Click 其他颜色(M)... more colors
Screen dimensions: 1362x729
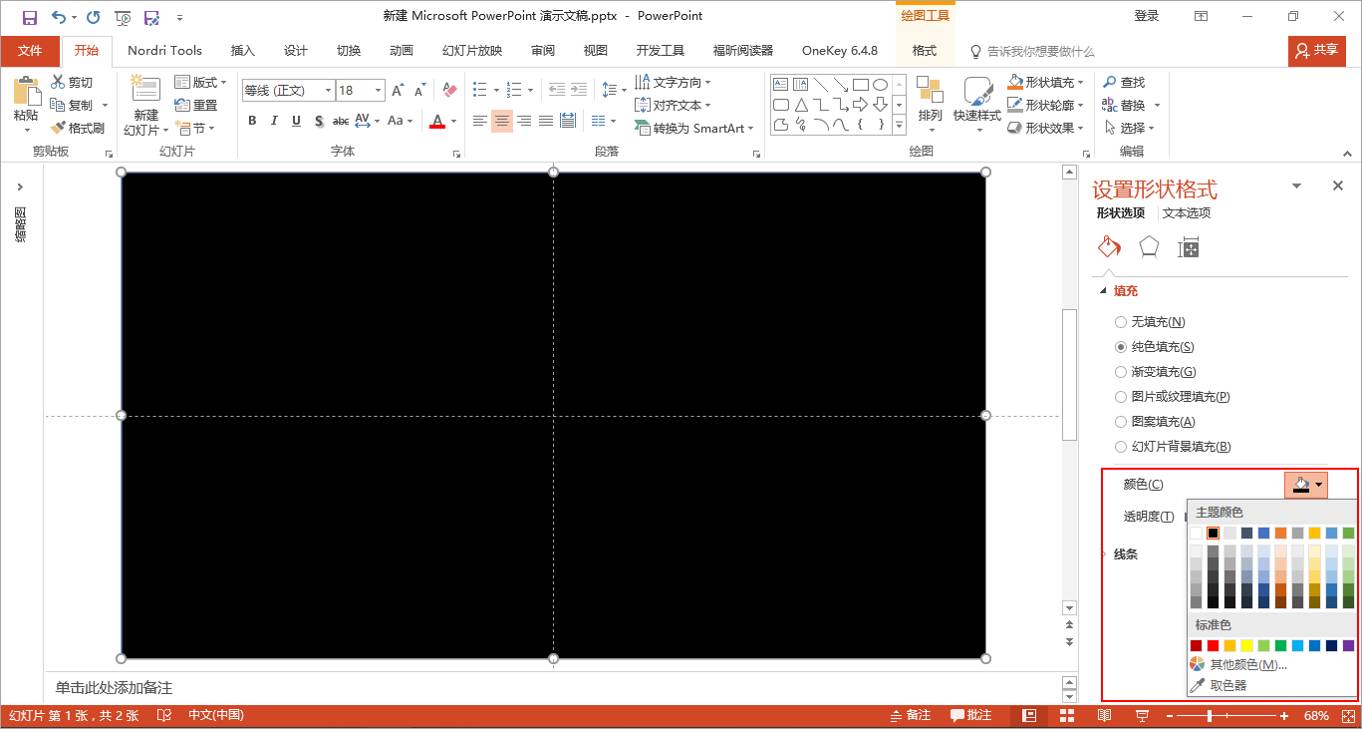(1237, 665)
